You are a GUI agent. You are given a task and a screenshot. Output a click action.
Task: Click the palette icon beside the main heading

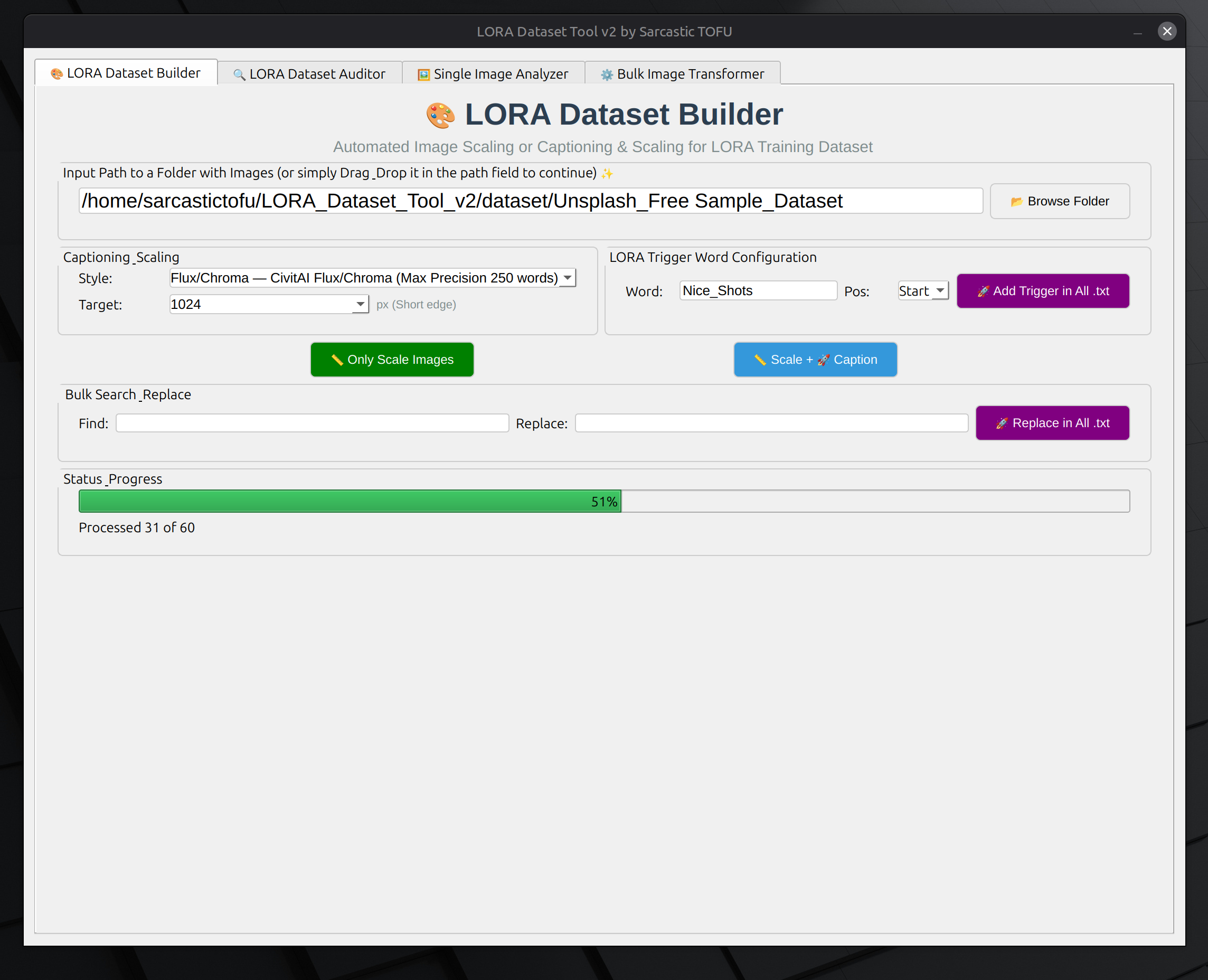click(x=440, y=115)
